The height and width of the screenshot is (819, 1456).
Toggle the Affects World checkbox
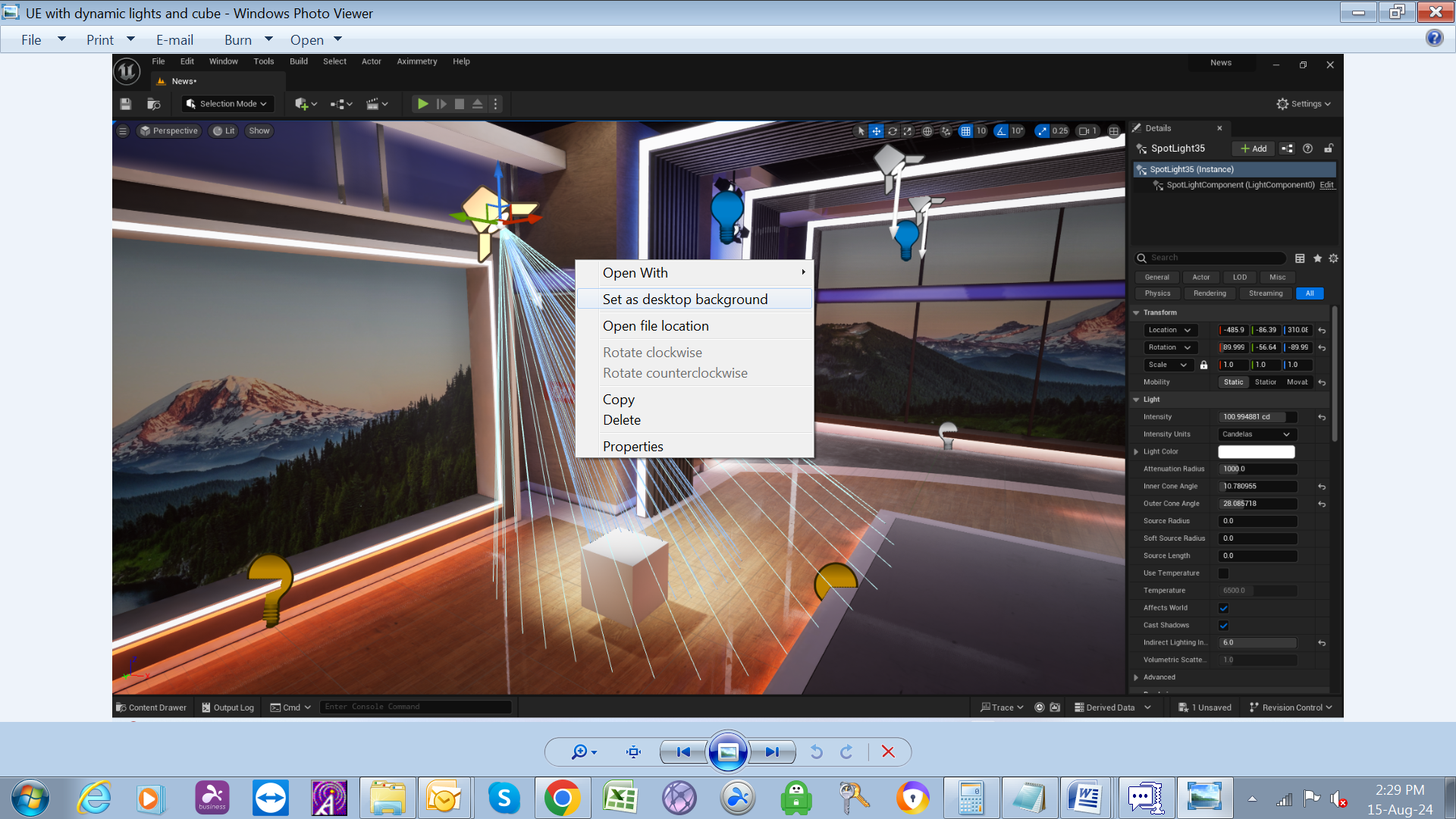tap(1223, 608)
